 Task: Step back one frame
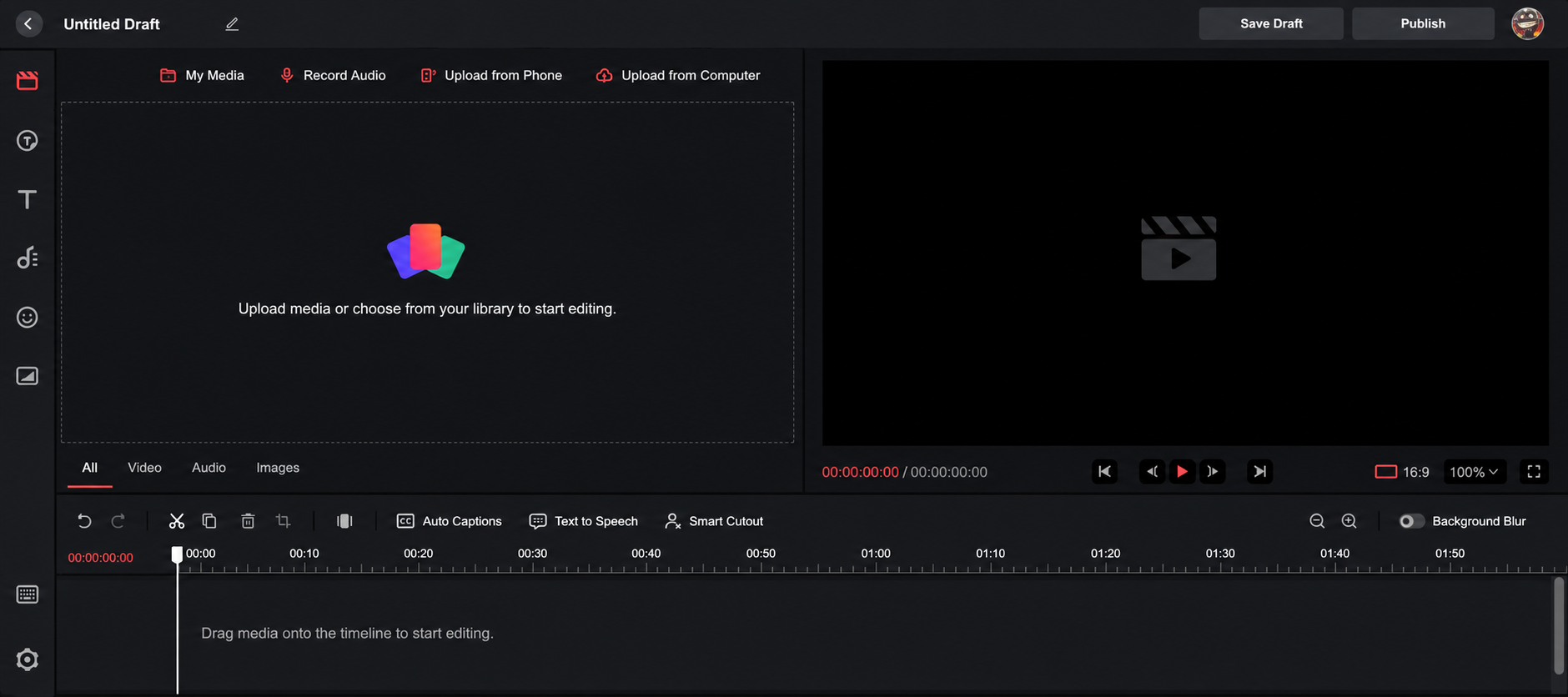pyautogui.click(x=1152, y=472)
